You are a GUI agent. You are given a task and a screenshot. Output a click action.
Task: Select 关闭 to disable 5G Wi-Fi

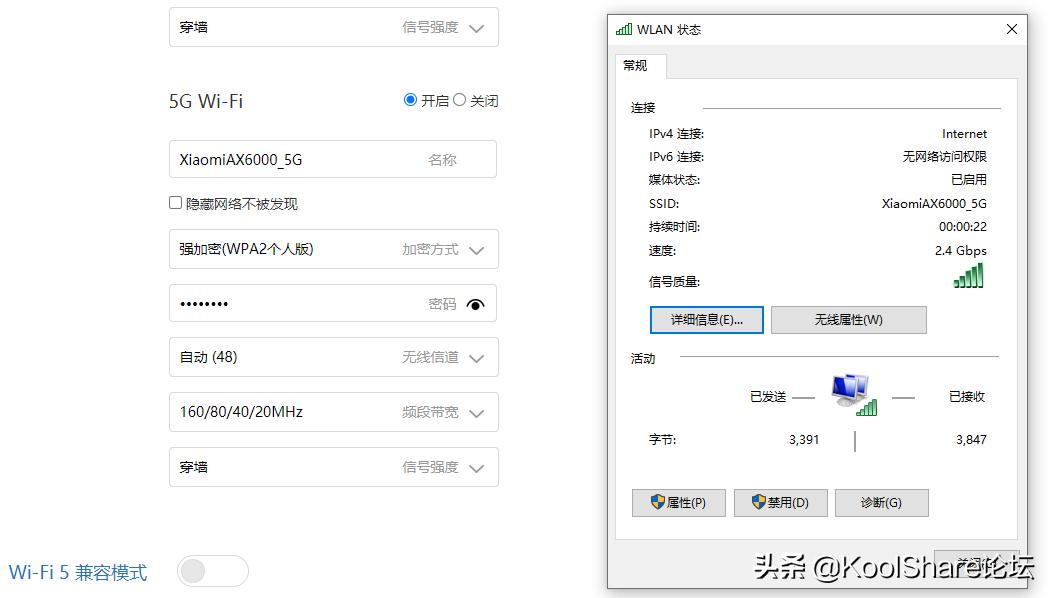[460, 100]
